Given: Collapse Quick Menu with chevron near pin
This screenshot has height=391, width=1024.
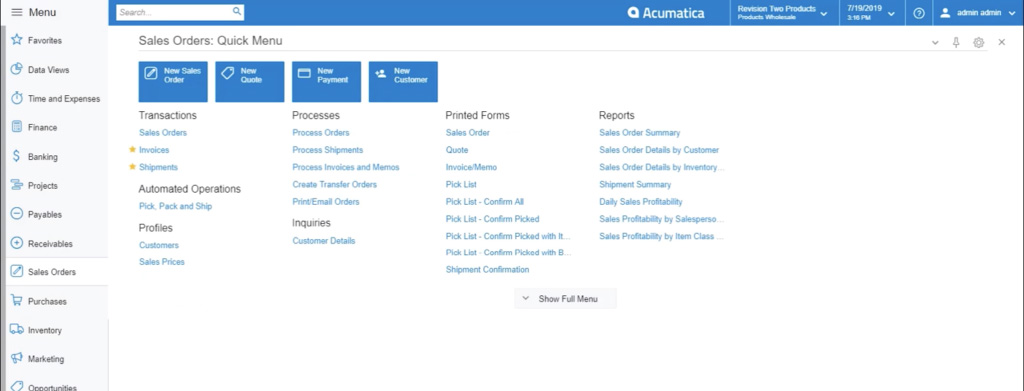Looking at the screenshot, I should [935, 42].
